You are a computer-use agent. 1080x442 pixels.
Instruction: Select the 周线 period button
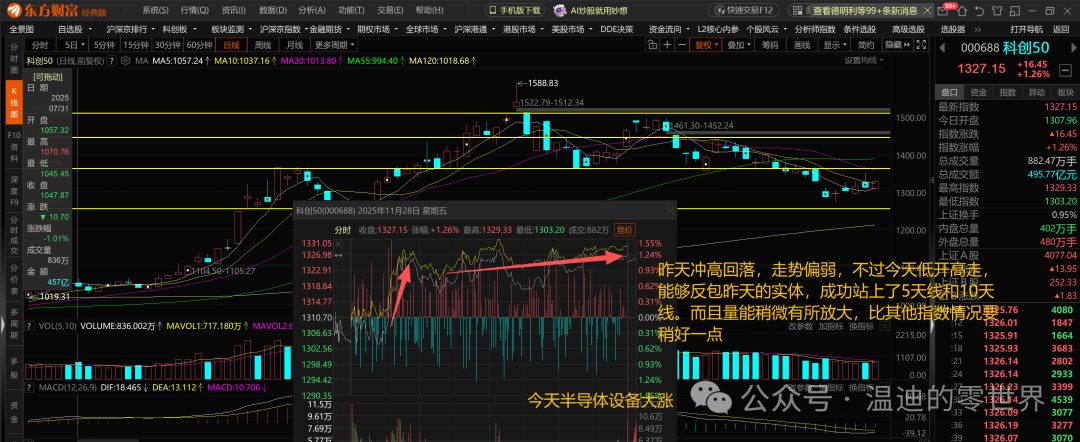click(263, 45)
